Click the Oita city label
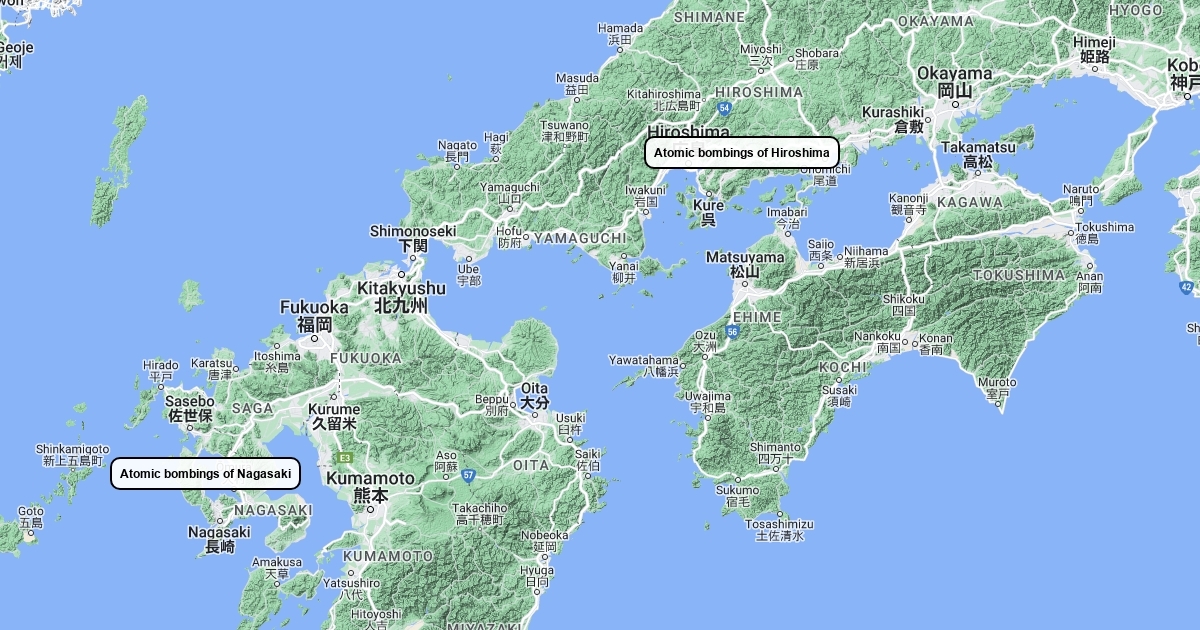Screen dimensions: 1200x630 534,389
